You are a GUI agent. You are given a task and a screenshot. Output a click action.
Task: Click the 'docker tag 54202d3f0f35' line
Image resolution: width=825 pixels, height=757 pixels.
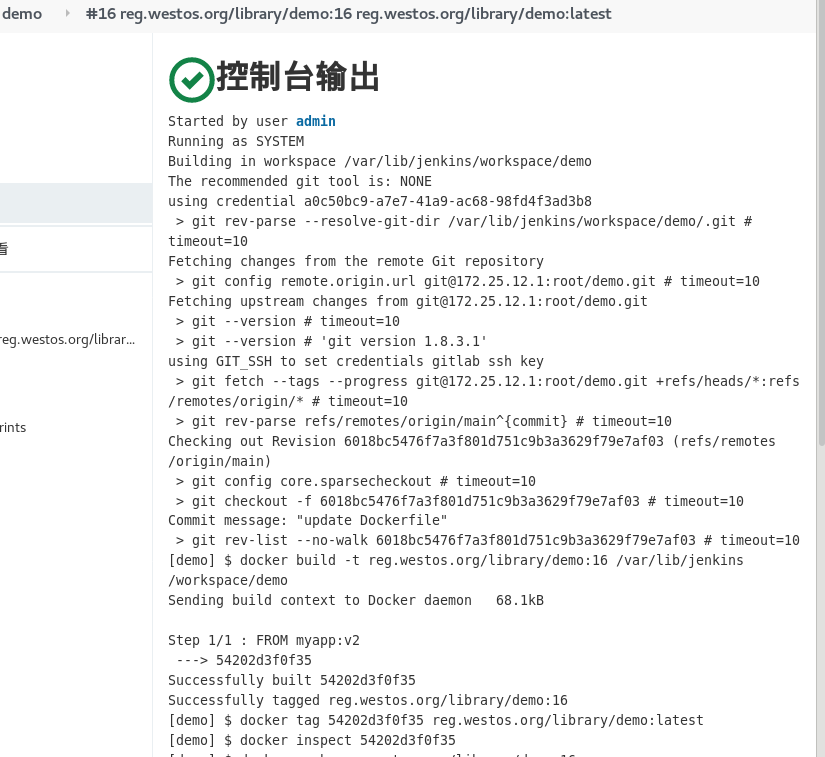click(436, 720)
